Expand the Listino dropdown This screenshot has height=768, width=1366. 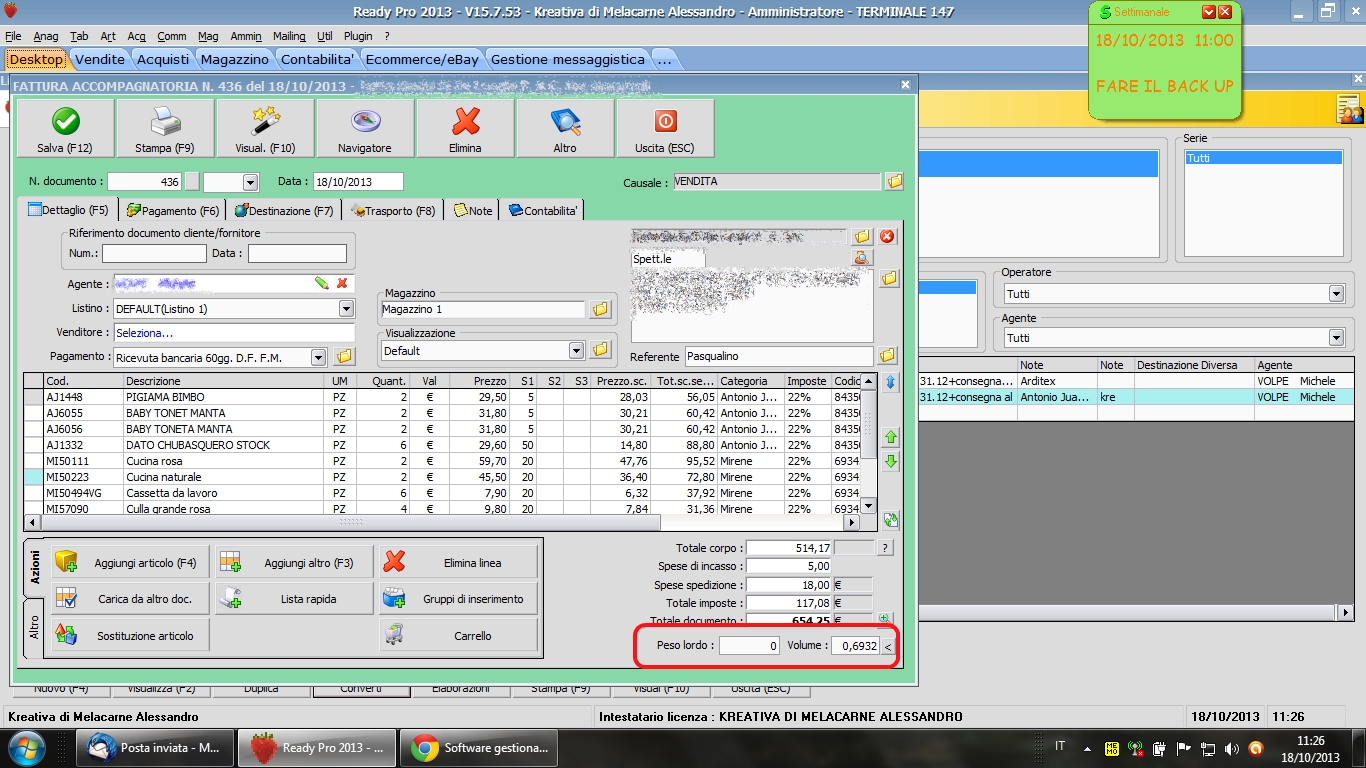click(346, 309)
